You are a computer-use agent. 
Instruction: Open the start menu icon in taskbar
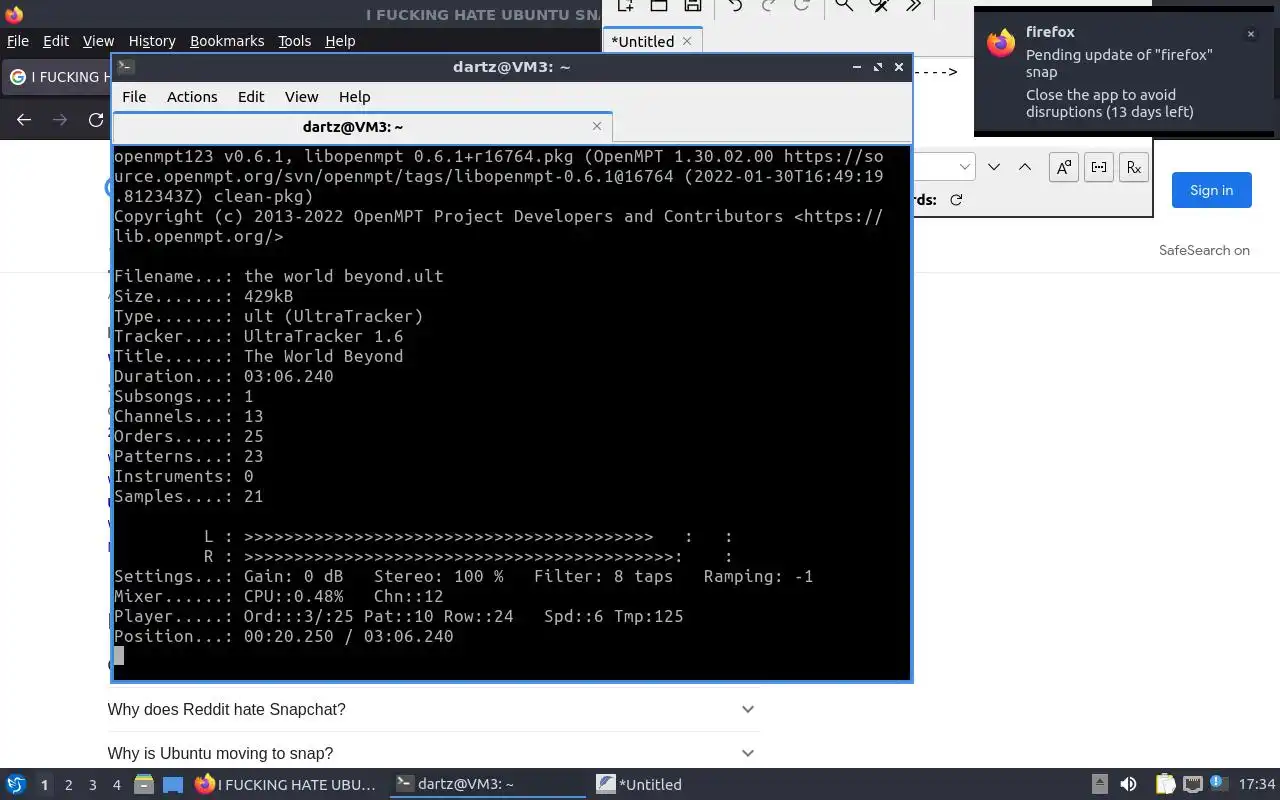pyautogui.click(x=15, y=784)
